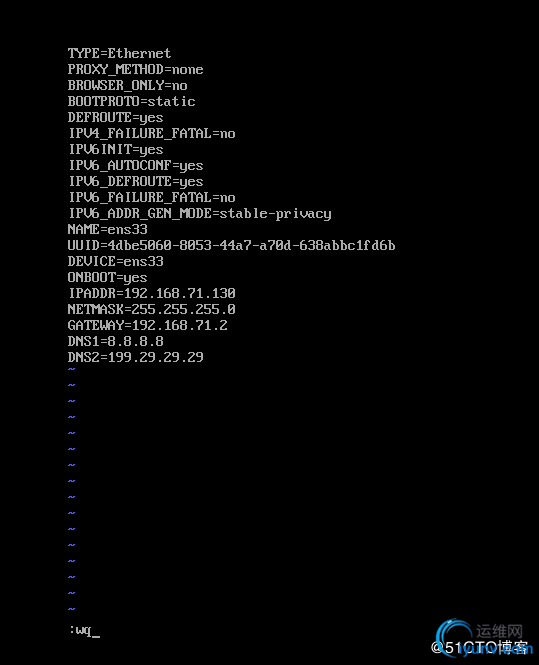Click the GATEWAY=192.168.71.2 line

pyautogui.click(x=148, y=325)
